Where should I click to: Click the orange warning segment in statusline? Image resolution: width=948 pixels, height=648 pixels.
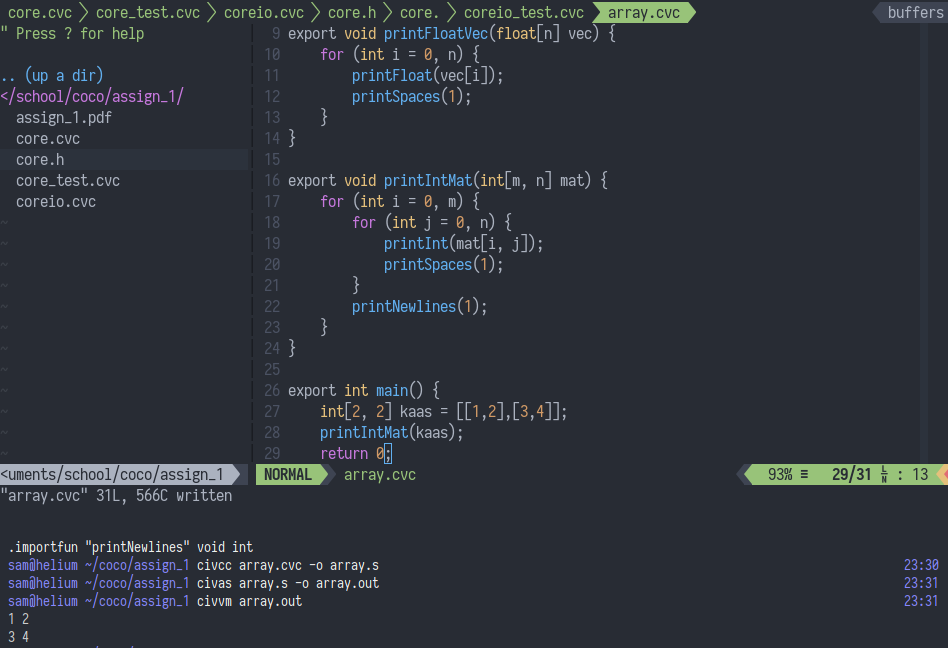941,475
